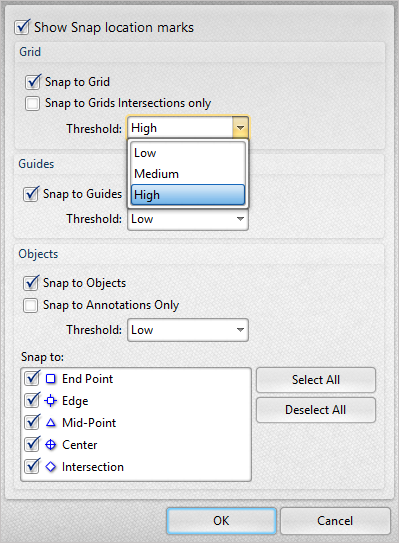This screenshot has width=399, height=543.
Task: Enable Snap to Grids Intersections only
Action: point(33,103)
